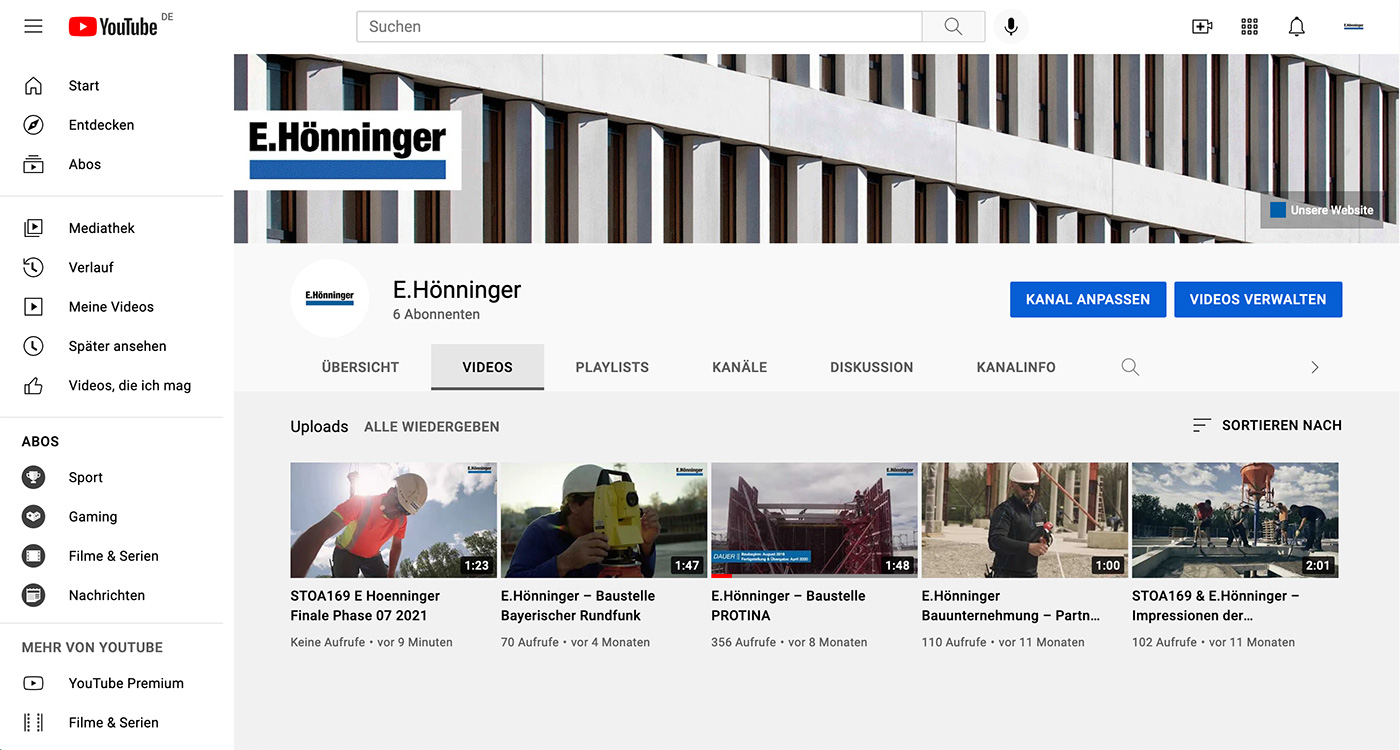Go to the YouTube home logo
Image resolution: width=1400 pixels, height=750 pixels.
113,27
